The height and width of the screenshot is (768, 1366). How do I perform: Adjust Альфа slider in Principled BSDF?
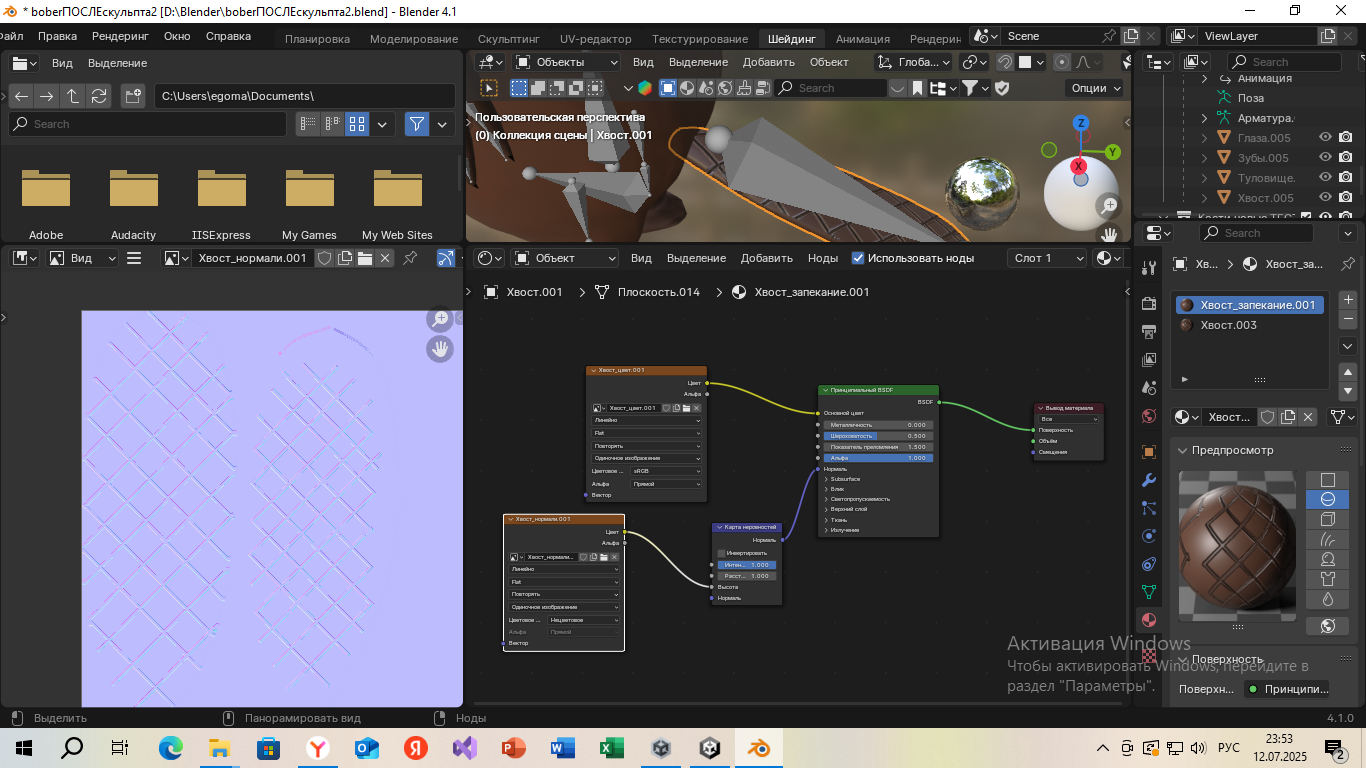[x=877, y=458]
